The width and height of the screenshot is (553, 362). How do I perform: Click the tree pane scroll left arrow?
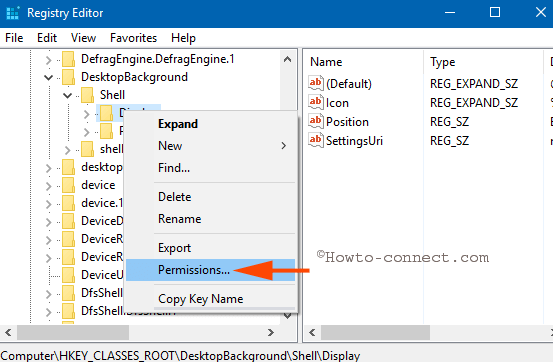coord(8,332)
